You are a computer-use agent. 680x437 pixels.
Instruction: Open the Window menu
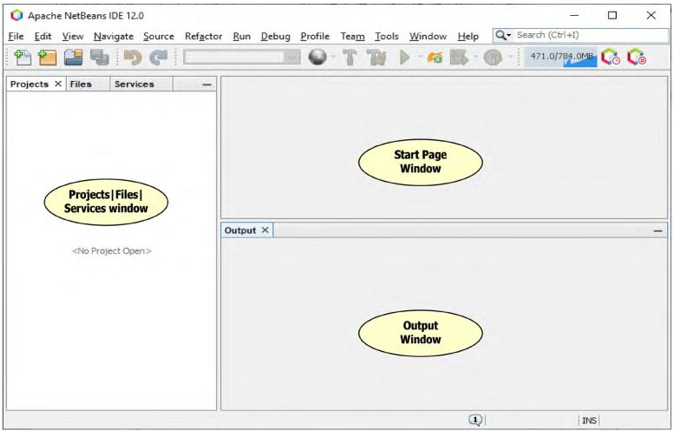[428, 36]
